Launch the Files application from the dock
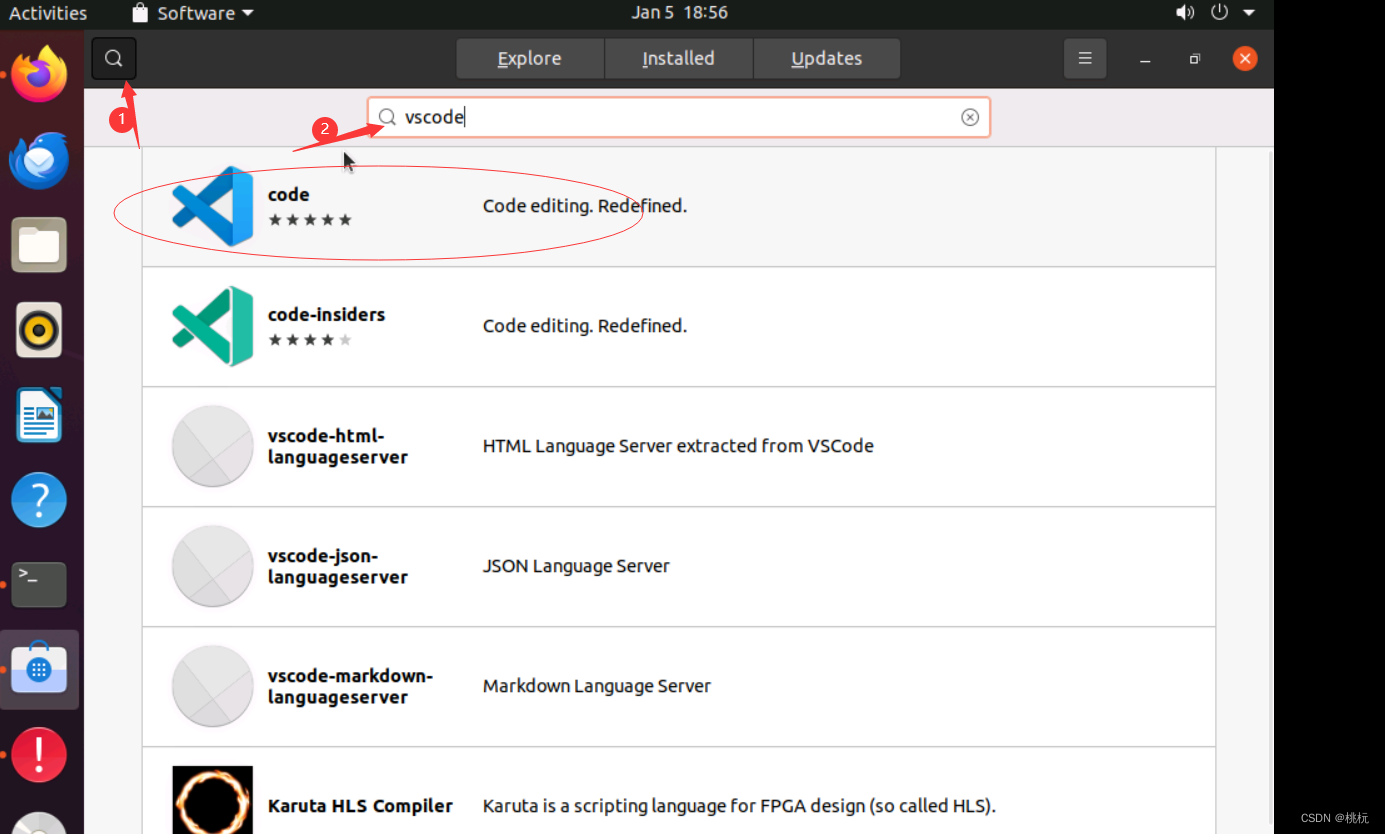This screenshot has width=1385, height=834. tap(39, 244)
